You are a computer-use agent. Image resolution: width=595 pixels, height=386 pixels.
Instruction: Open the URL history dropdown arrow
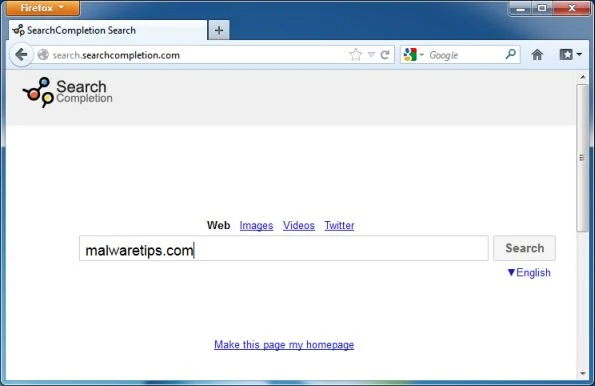[371, 55]
